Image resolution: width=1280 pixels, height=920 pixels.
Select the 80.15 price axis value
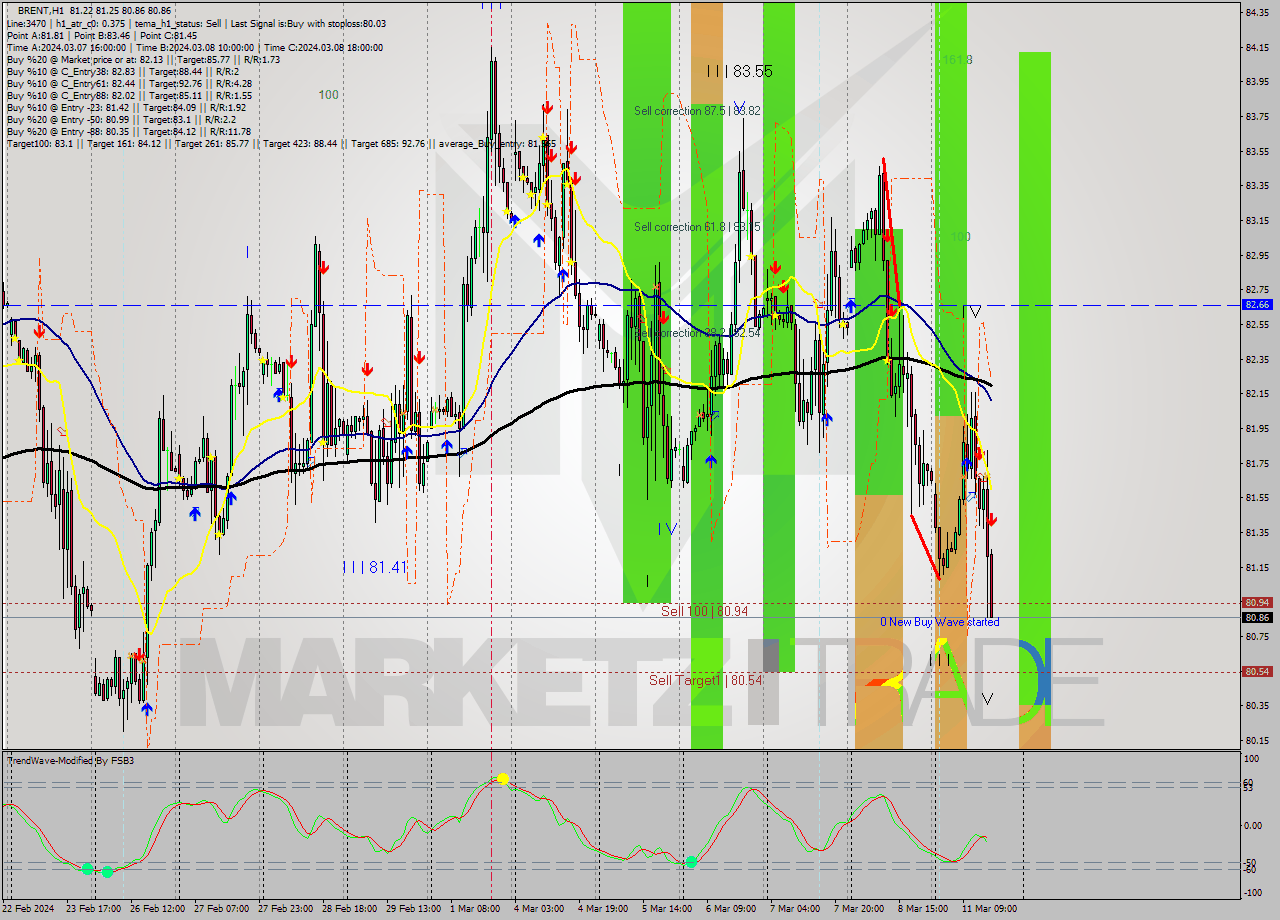[x=1257, y=740]
